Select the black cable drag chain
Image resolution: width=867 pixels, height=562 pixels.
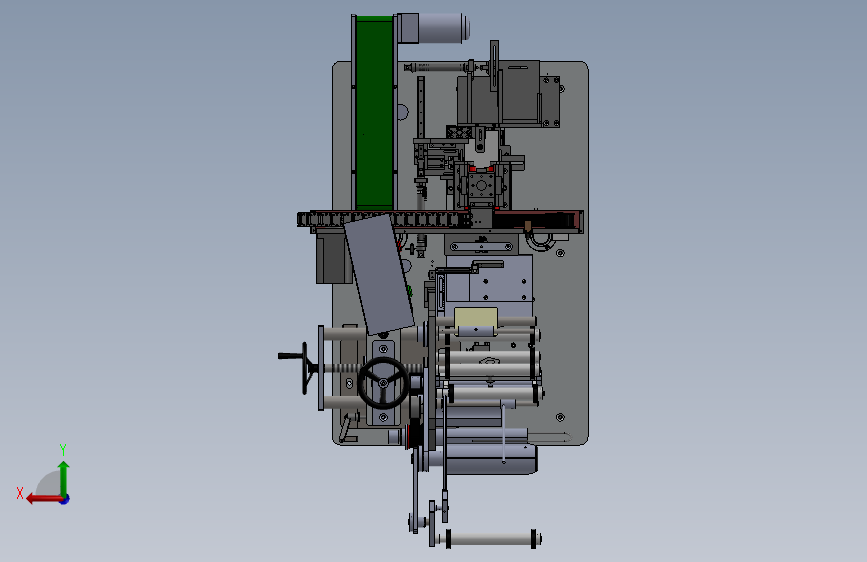385,219
